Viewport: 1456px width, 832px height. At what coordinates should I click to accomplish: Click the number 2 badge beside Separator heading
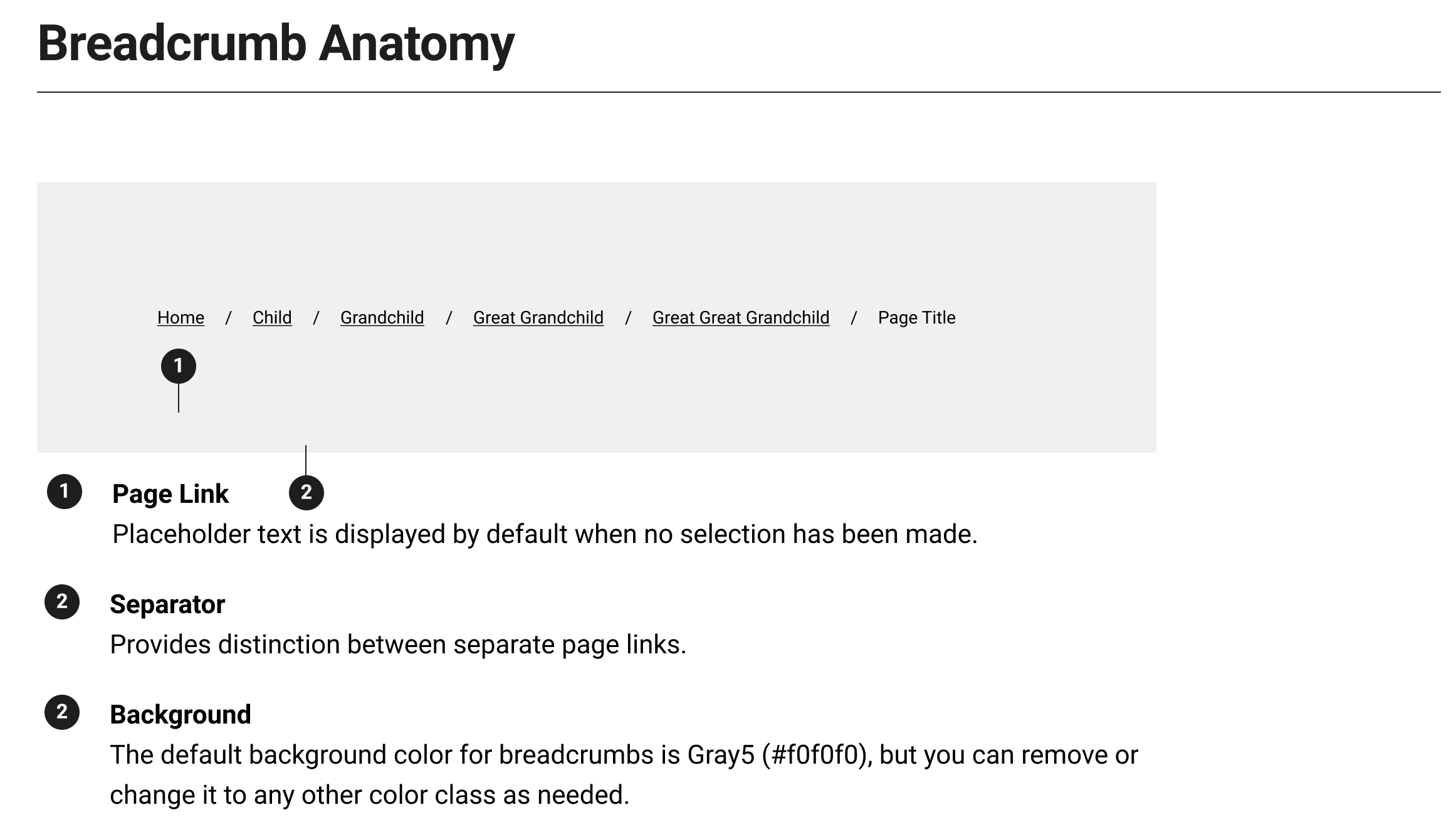(x=62, y=602)
